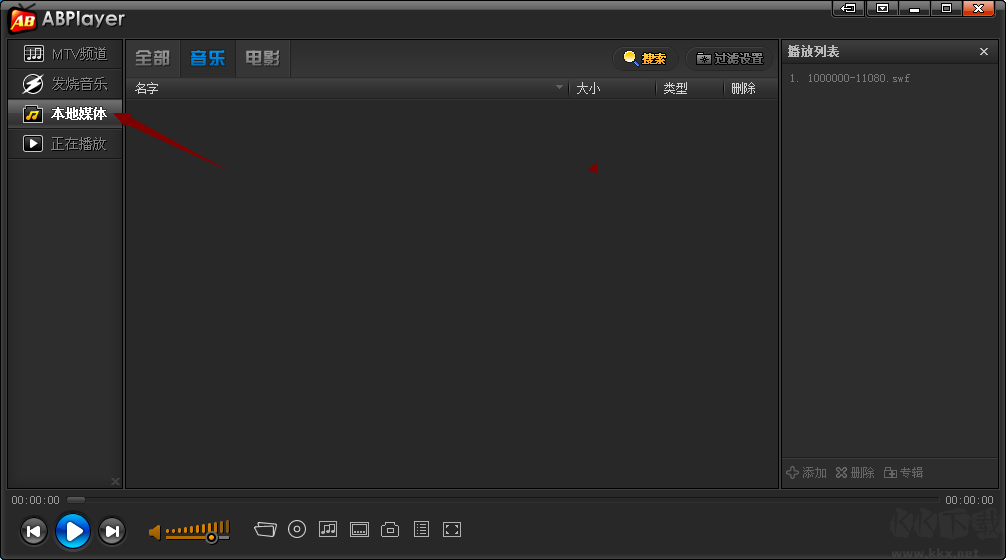The image size is (1006, 560).
Task: Open the MTV频道 sidebar item
Action: tap(66, 54)
